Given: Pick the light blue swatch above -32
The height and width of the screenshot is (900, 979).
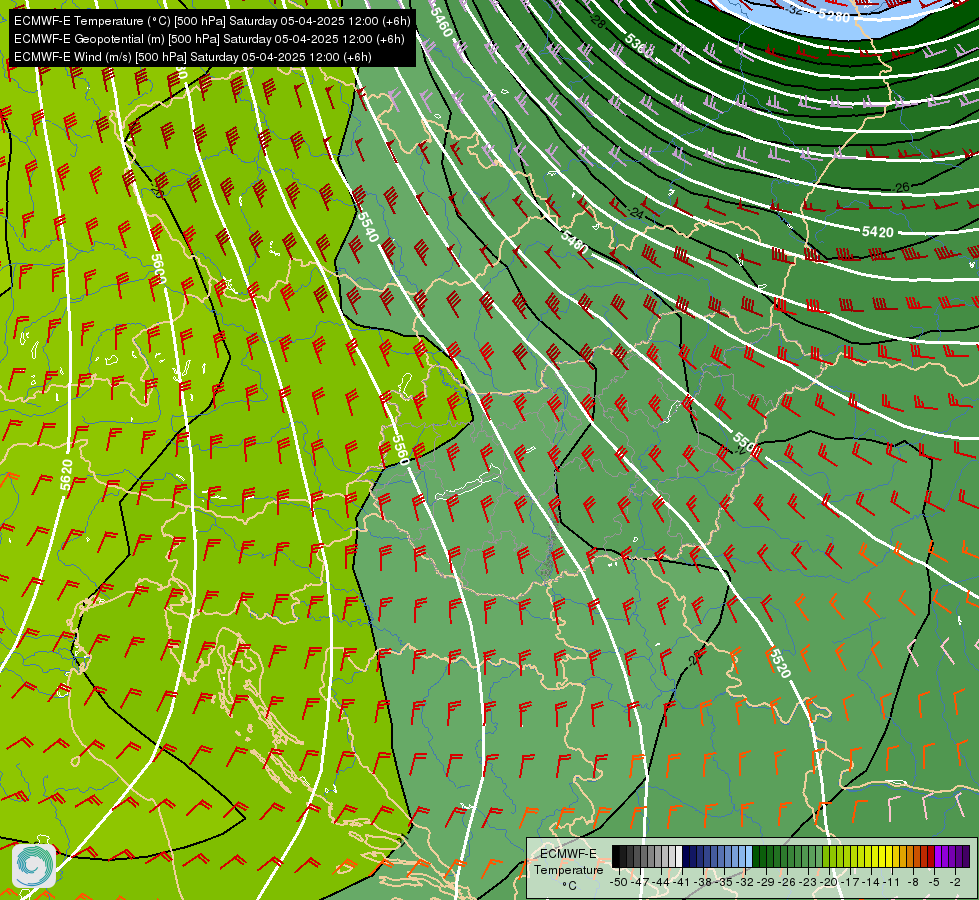Looking at the screenshot, I should (x=749, y=856).
